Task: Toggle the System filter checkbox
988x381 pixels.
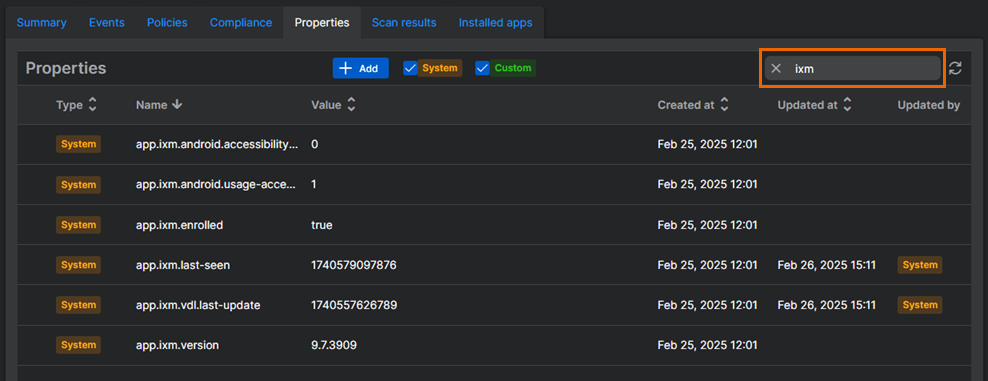Action: coord(410,68)
